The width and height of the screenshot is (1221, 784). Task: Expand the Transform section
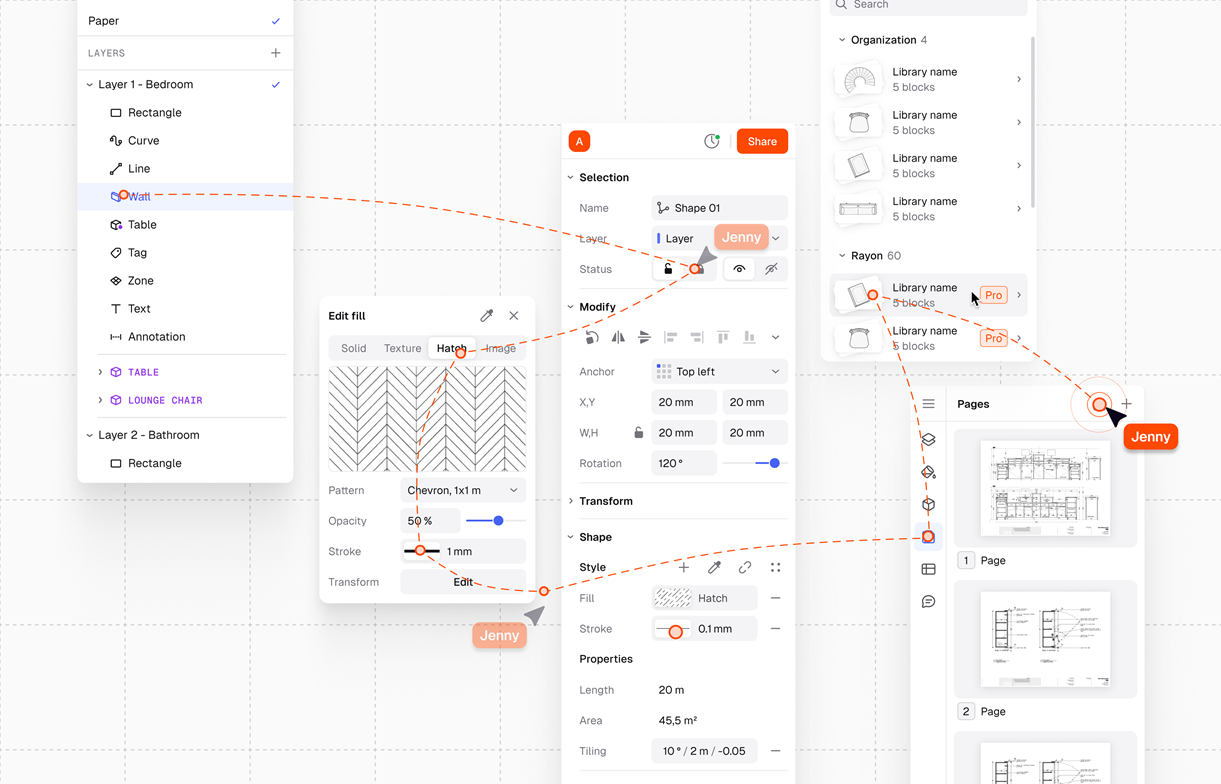pyautogui.click(x=605, y=501)
